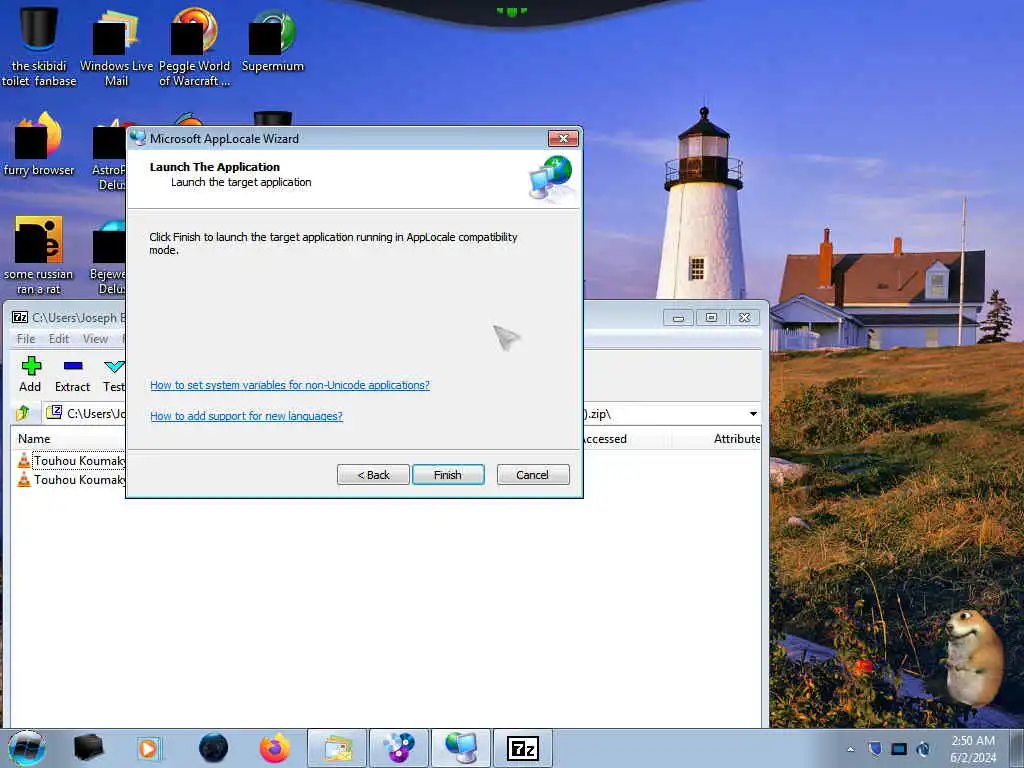Expand the 7-Zip address path dropdown

(x=753, y=414)
